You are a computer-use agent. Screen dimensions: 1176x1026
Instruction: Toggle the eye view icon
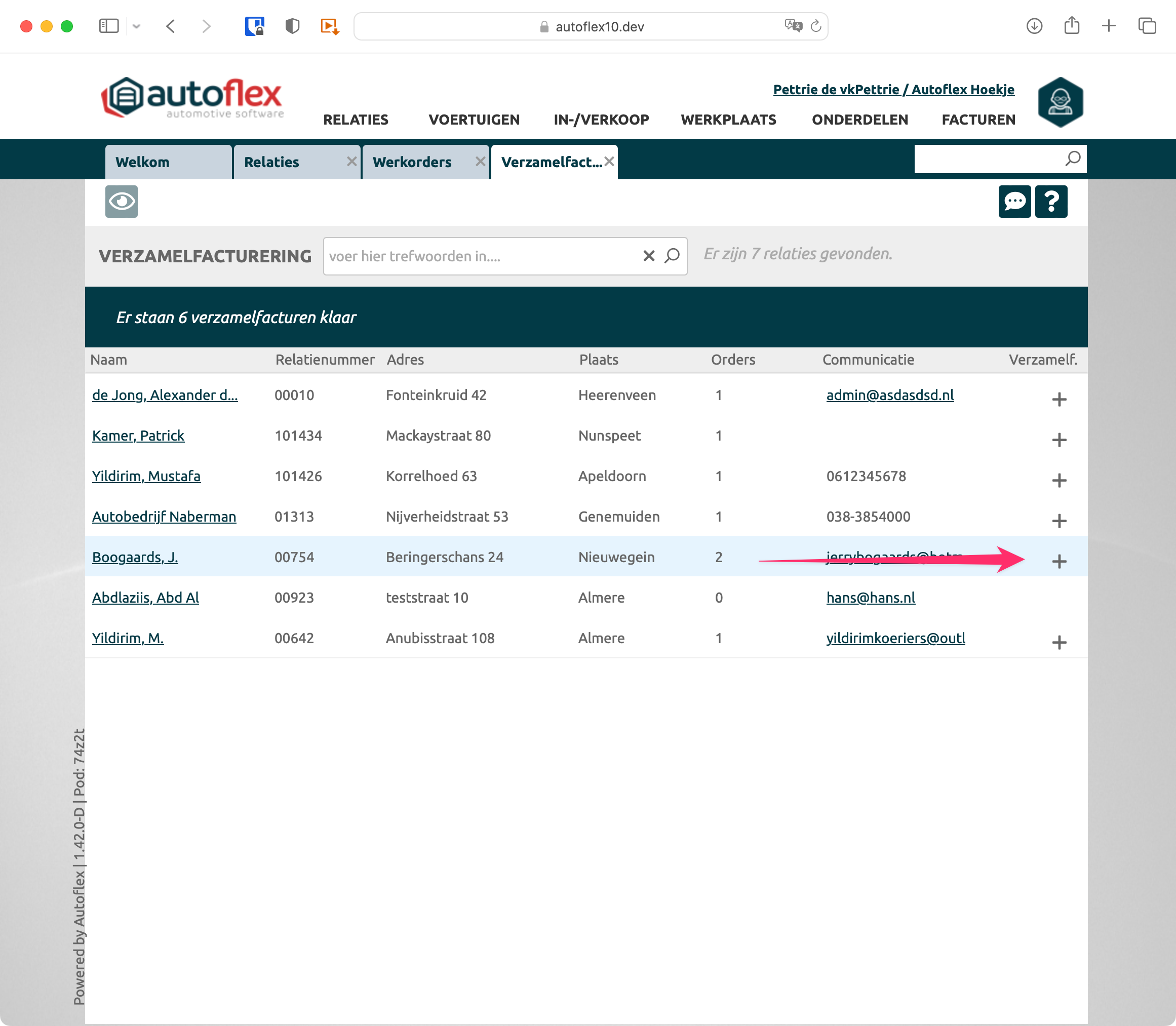point(122,202)
